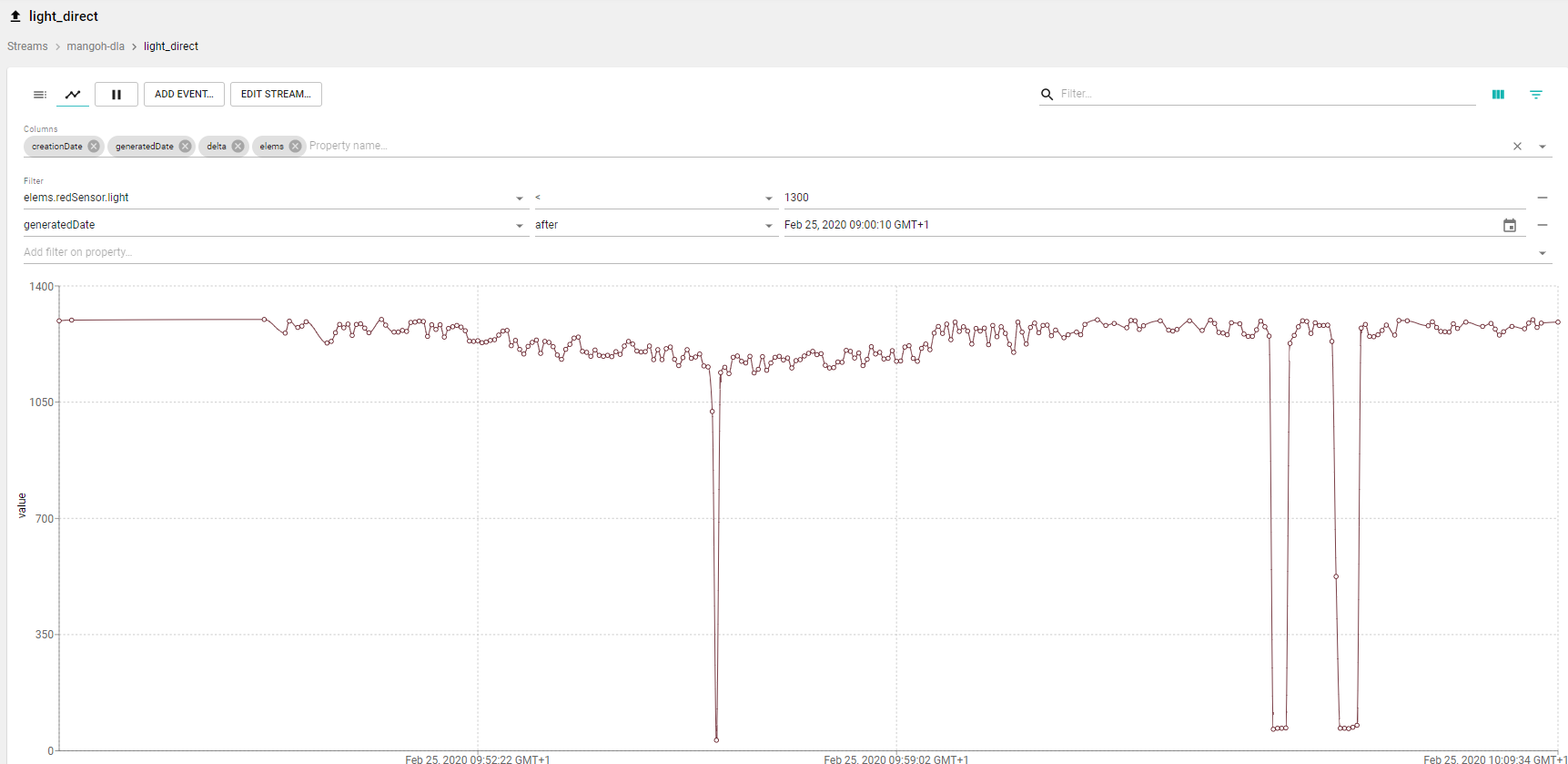Remove the creationDate column chip
1568x764 pixels.
click(x=94, y=147)
